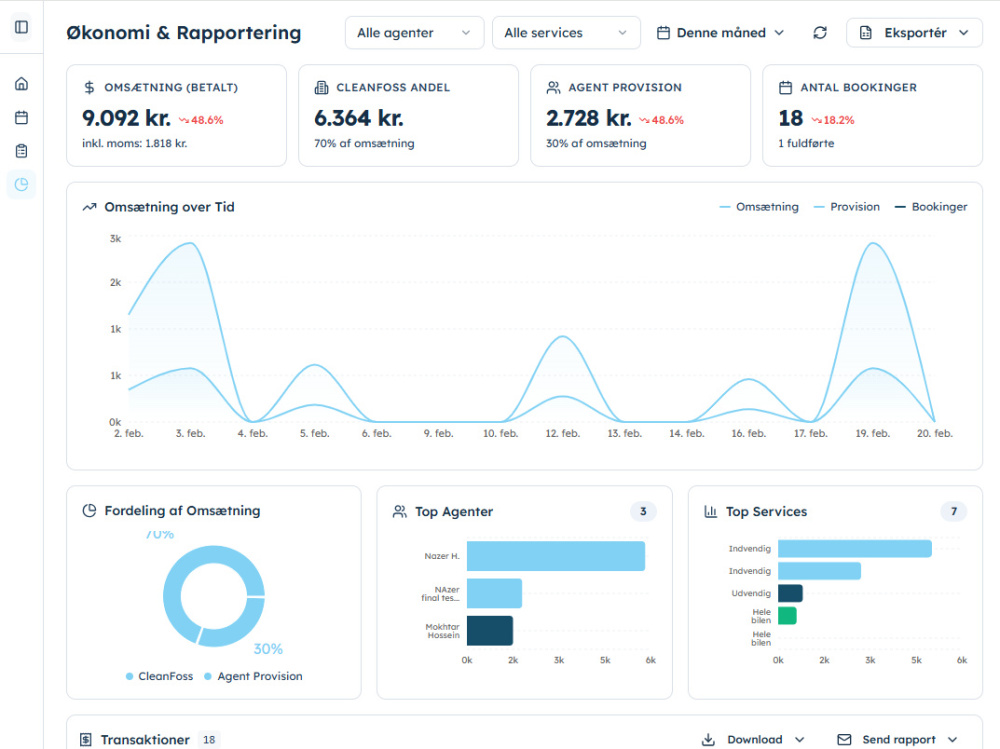Viewport: 1000px width, 749px height.
Task: Click the 6.364 kr. CleanFoss value
Action: [x=358, y=118]
